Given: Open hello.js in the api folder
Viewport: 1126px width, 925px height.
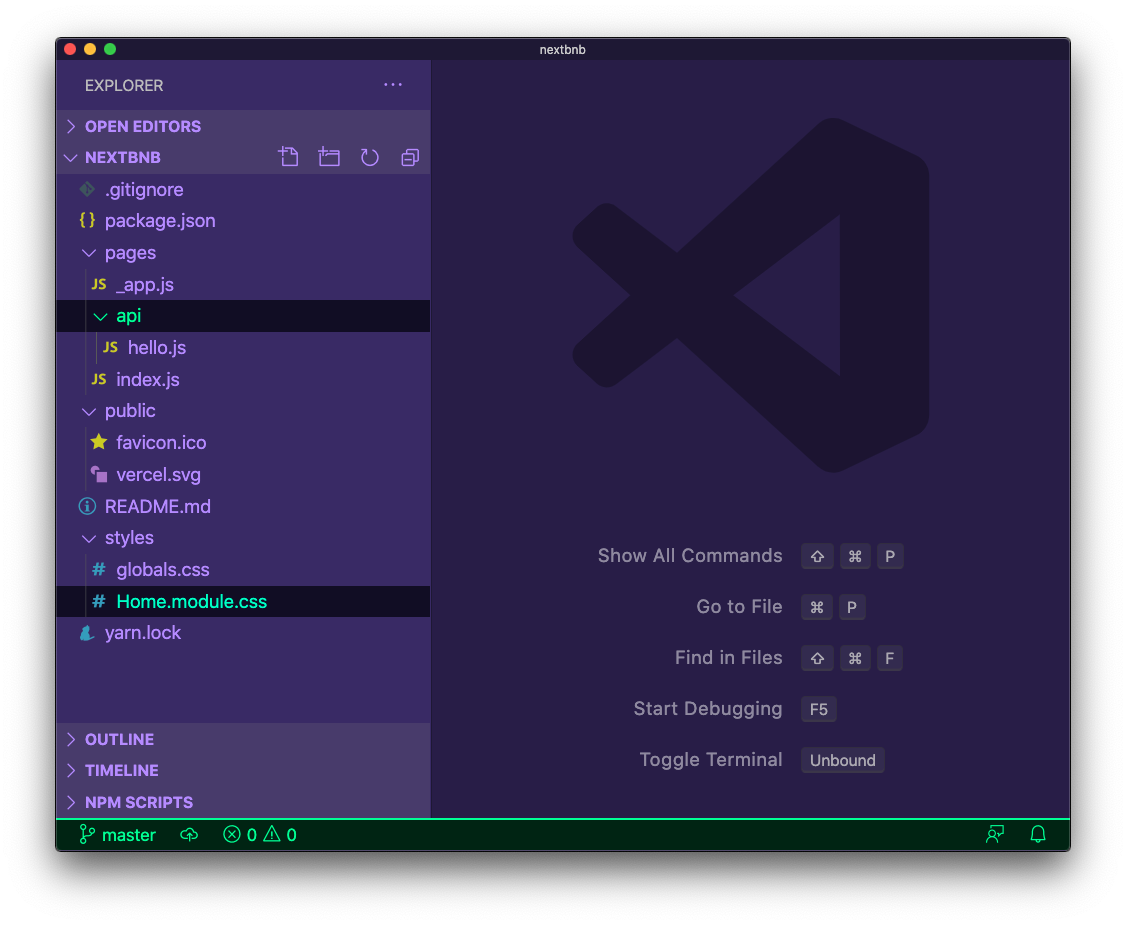Looking at the screenshot, I should (x=156, y=348).
